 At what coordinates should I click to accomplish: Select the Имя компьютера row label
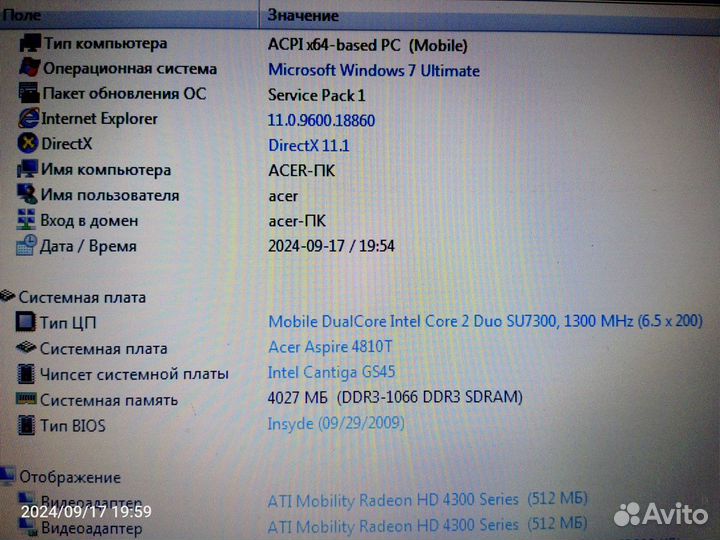click(x=106, y=170)
